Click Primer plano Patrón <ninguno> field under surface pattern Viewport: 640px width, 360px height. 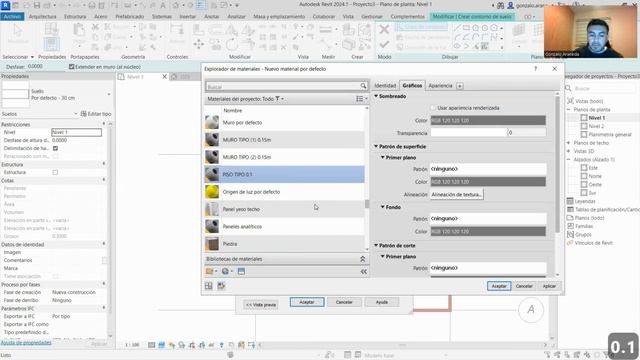(488, 169)
